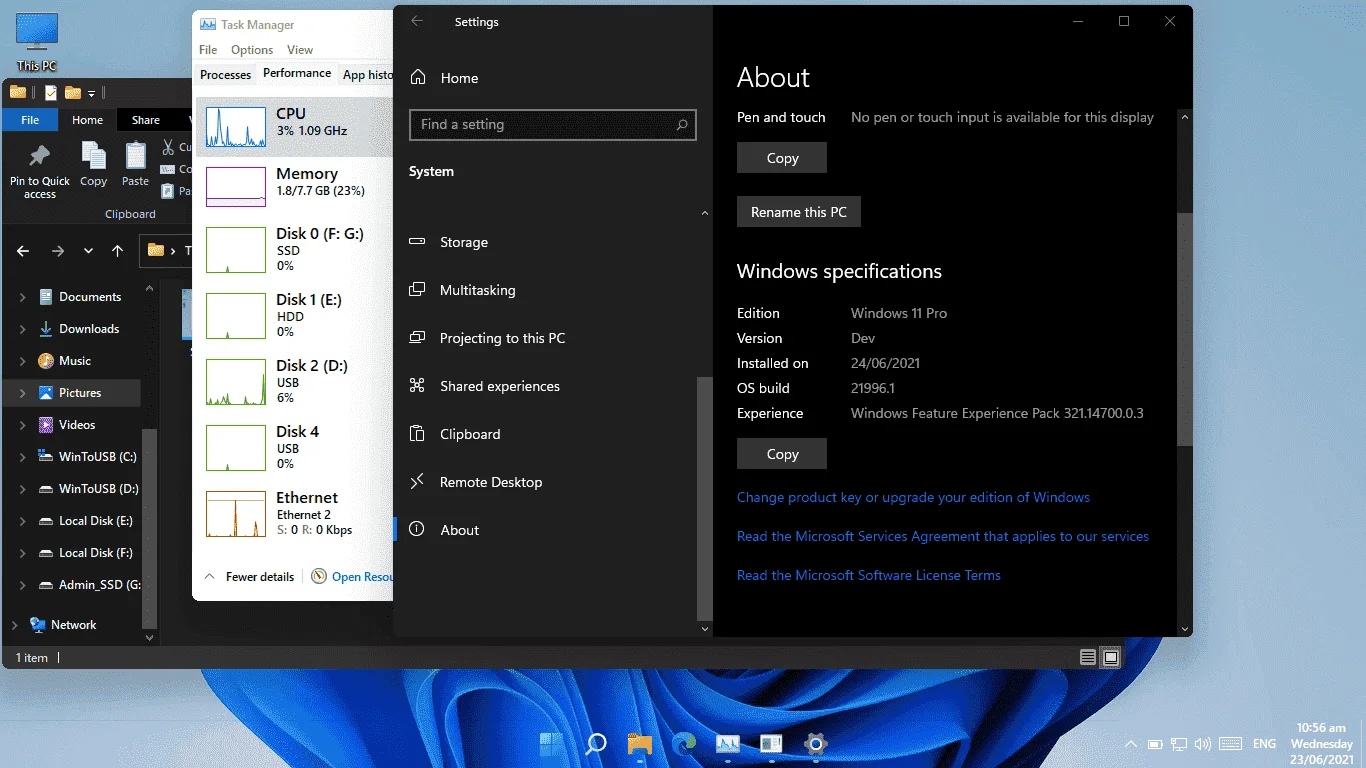Show hidden tray icons chevron
1366x768 pixels.
[1131, 744]
